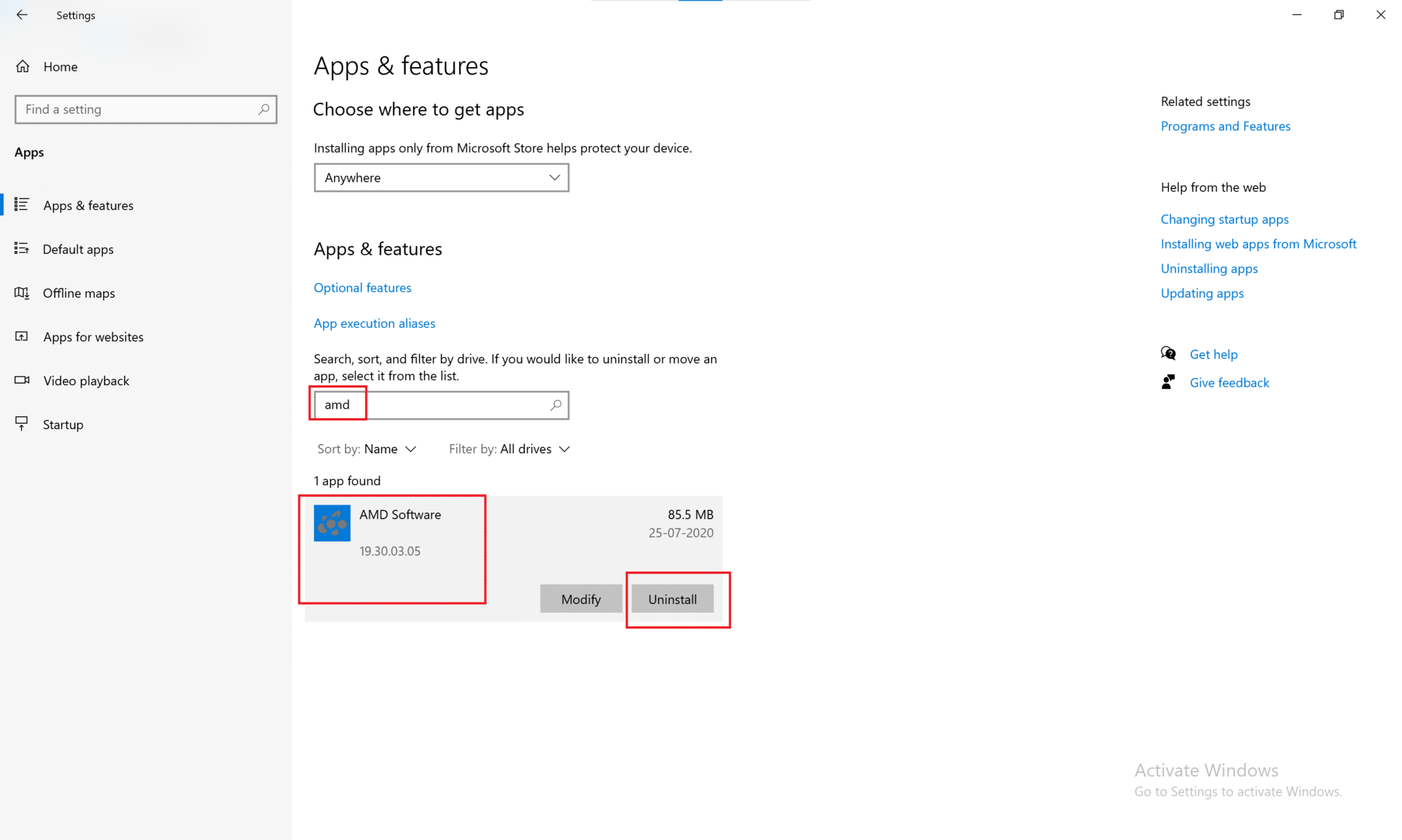Open the Optional features link
This screenshot has height=840, width=1402.
362,288
